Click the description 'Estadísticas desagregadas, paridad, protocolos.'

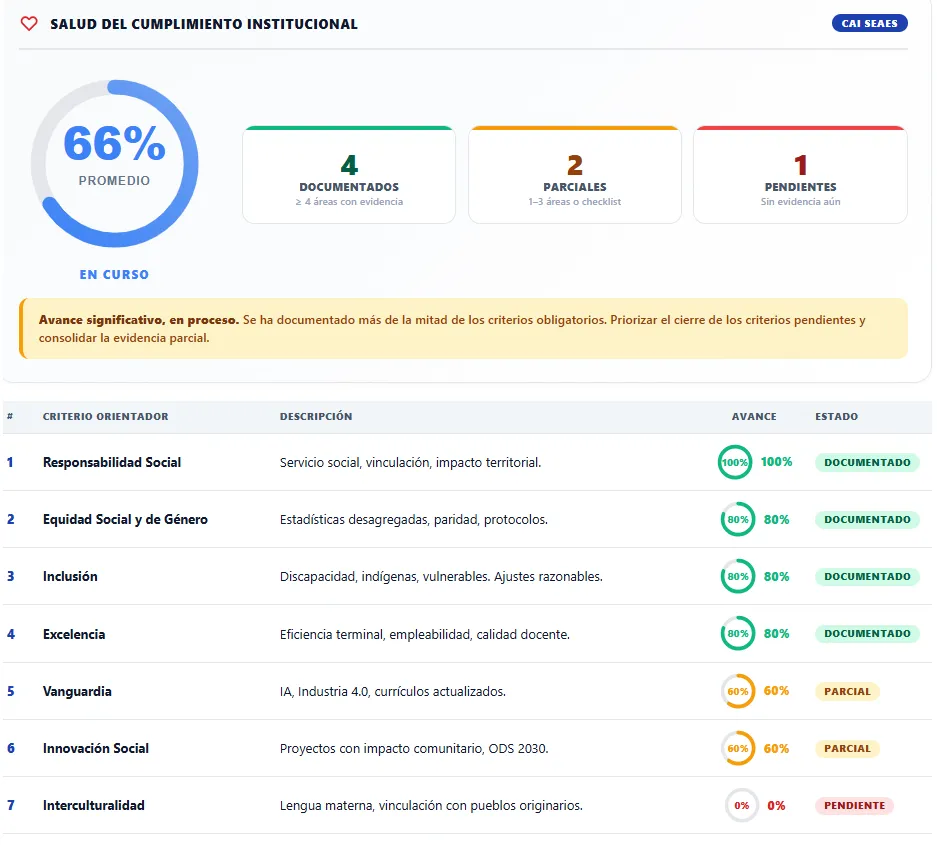click(x=414, y=519)
